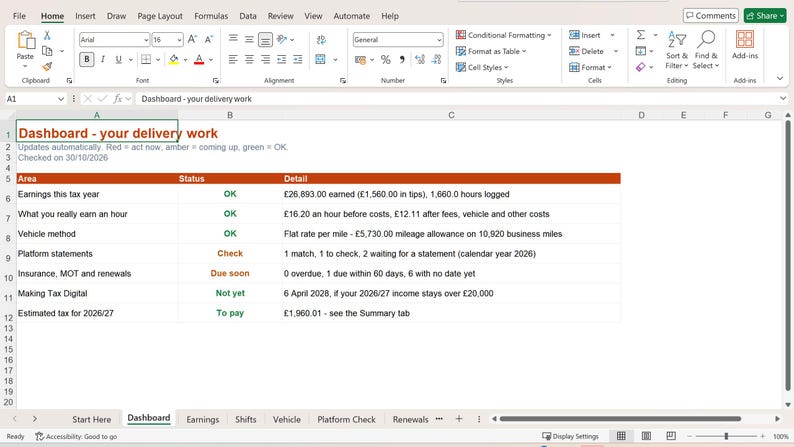Open the Comments pane button
Screen dimensions: 794x447
(710, 16)
